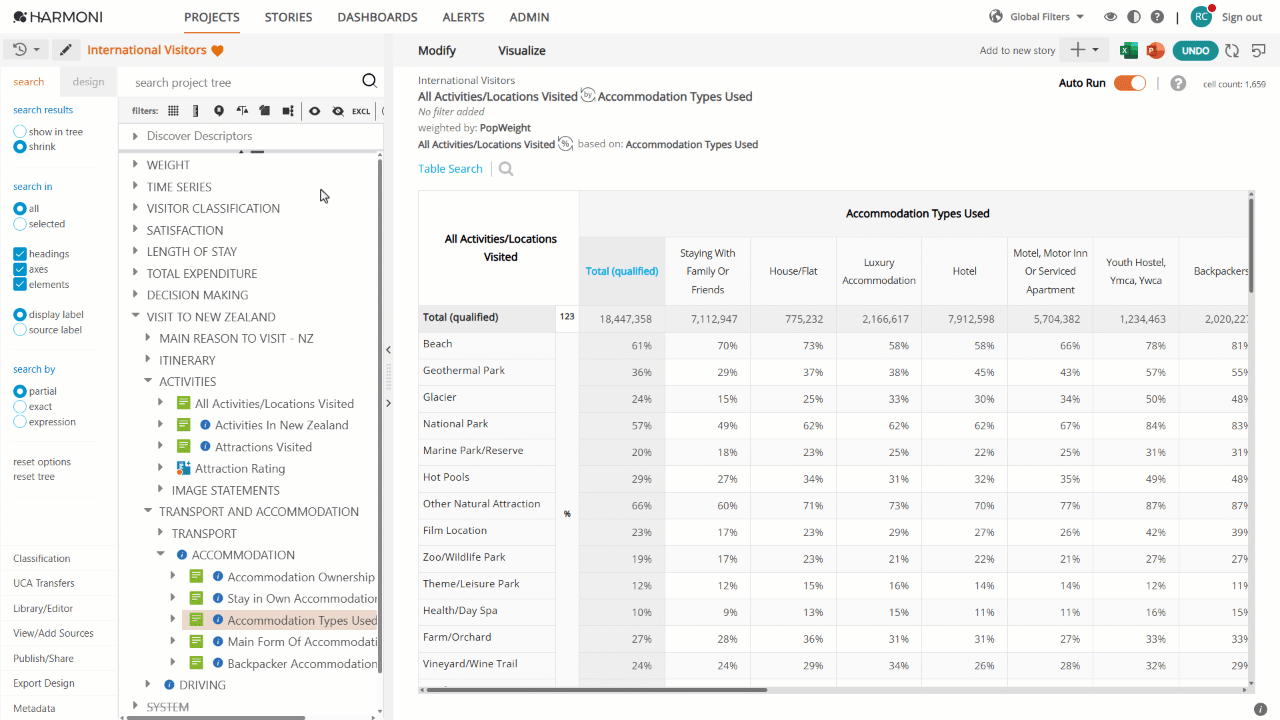Open Export Design in left sidebar
The width and height of the screenshot is (1280, 720).
coord(44,683)
